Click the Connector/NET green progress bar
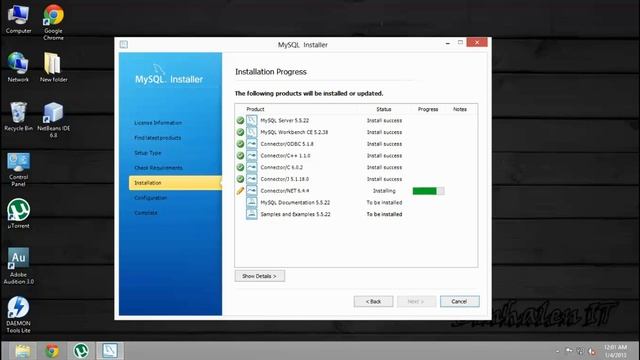The width and height of the screenshot is (640, 360). tap(429, 191)
